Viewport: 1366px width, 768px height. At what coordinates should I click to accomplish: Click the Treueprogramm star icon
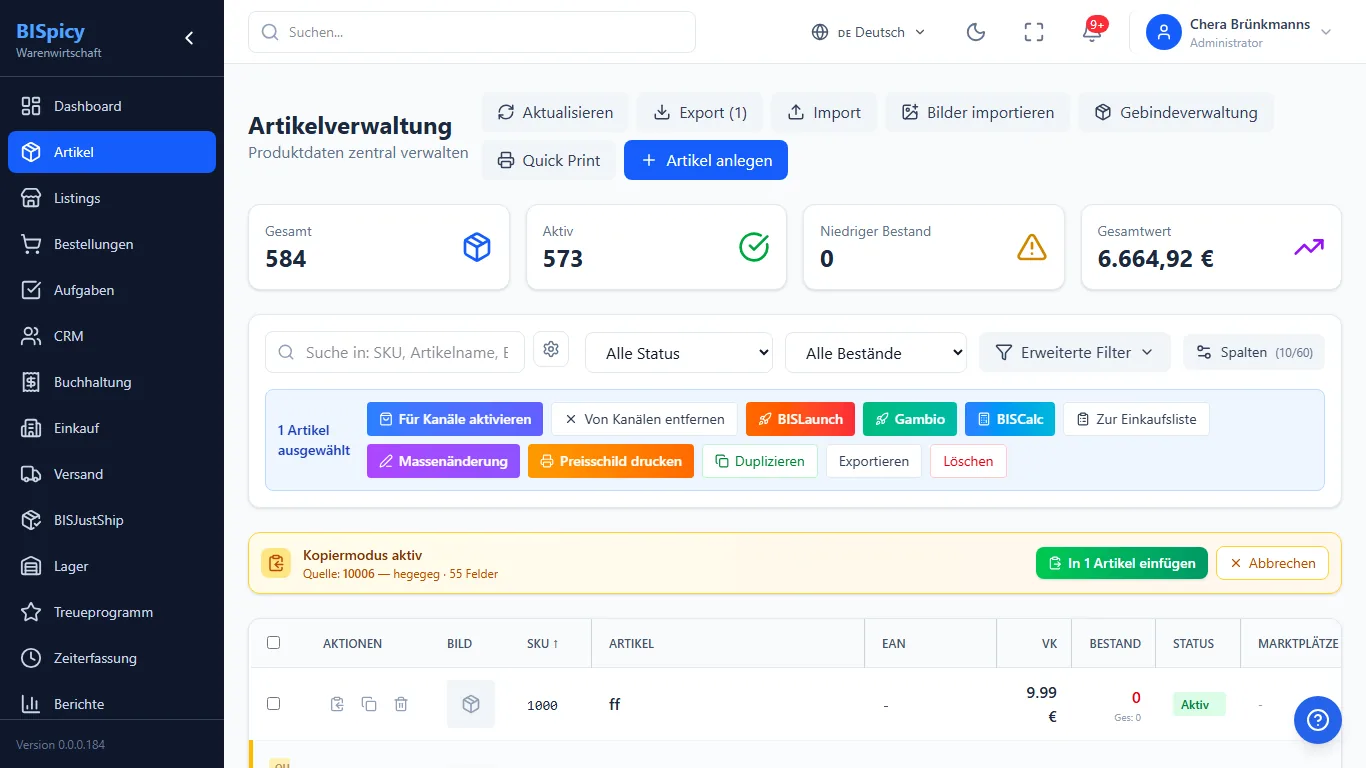click(31, 612)
